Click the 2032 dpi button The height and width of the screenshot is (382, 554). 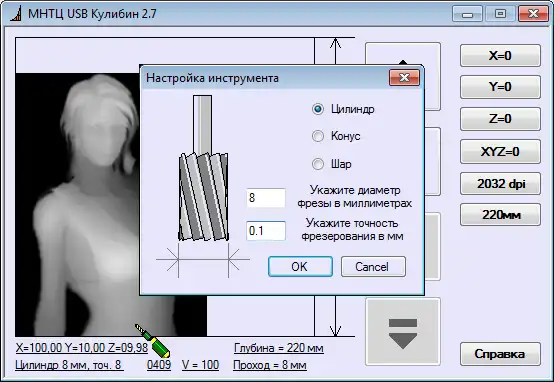(x=500, y=184)
